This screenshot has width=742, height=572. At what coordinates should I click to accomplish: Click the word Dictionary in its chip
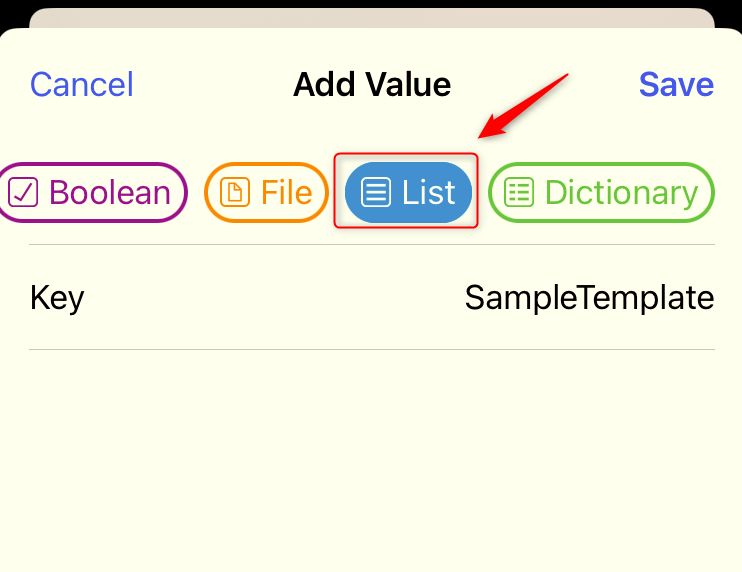pyautogui.click(x=621, y=192)
